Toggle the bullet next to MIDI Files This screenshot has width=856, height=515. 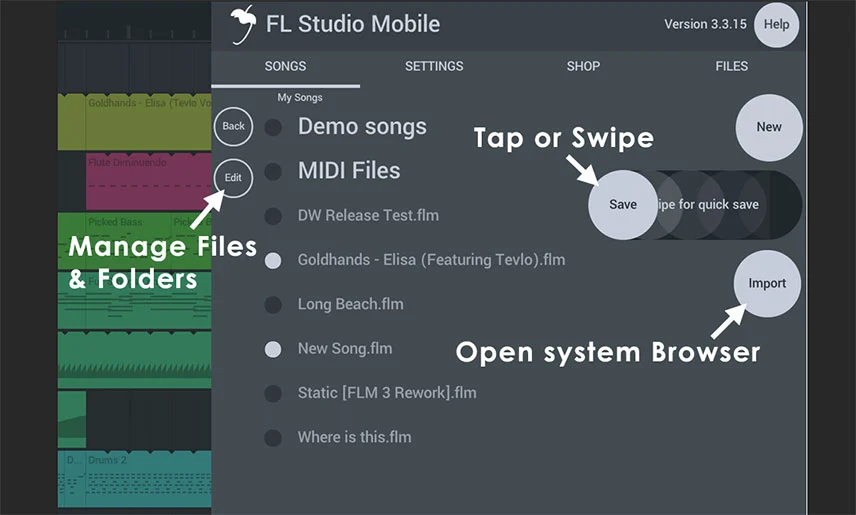[273, 171]
